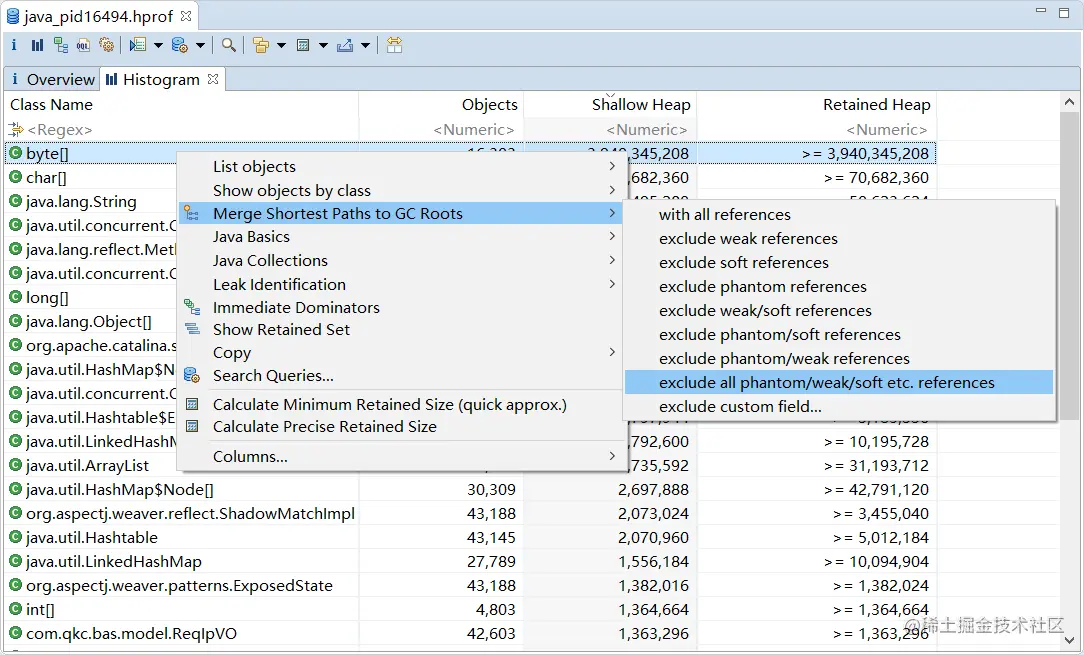Open the Copy submenu

pyautogui.click(x=402, y=353)
